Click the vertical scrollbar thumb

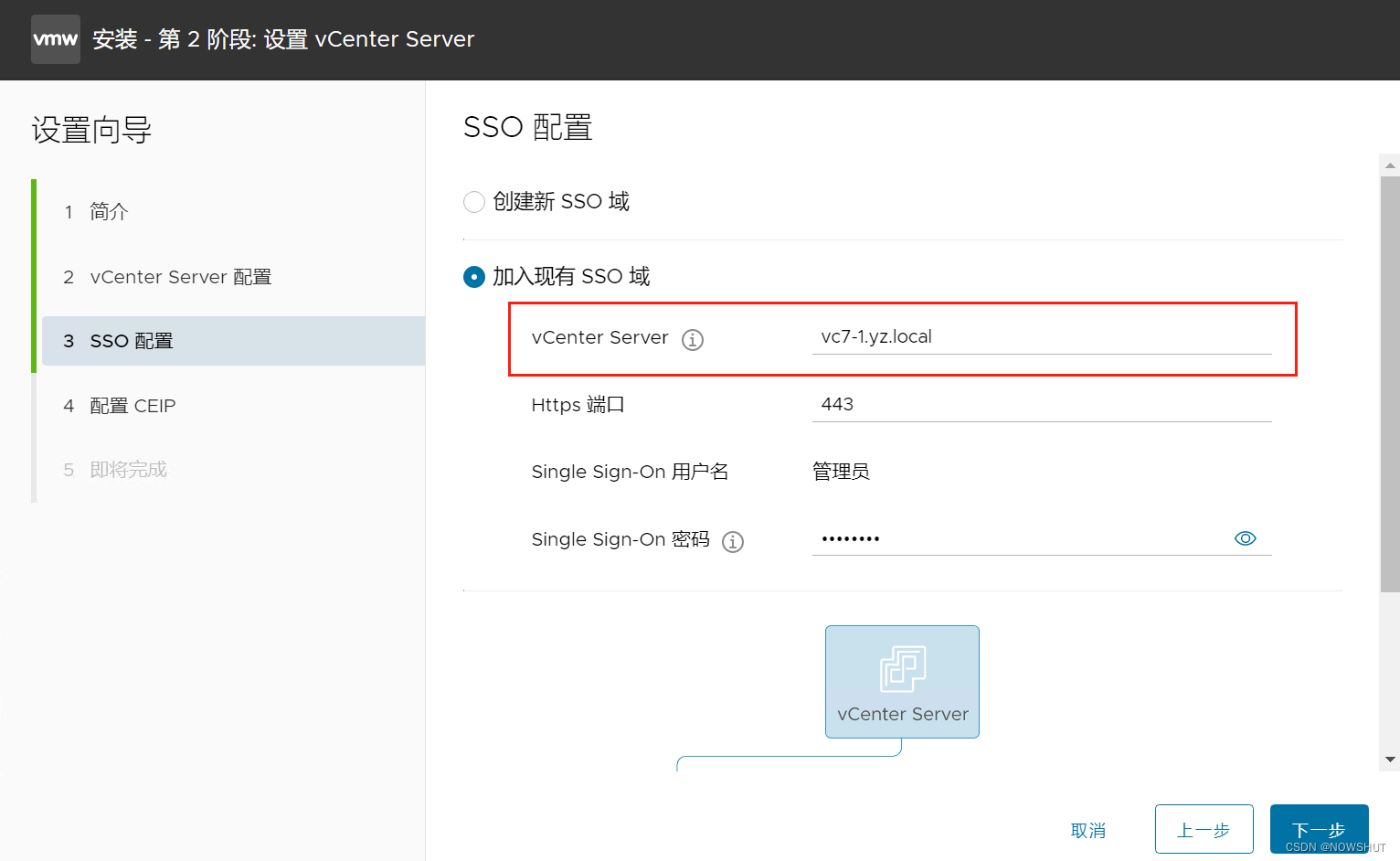(x=1390, y=384)
